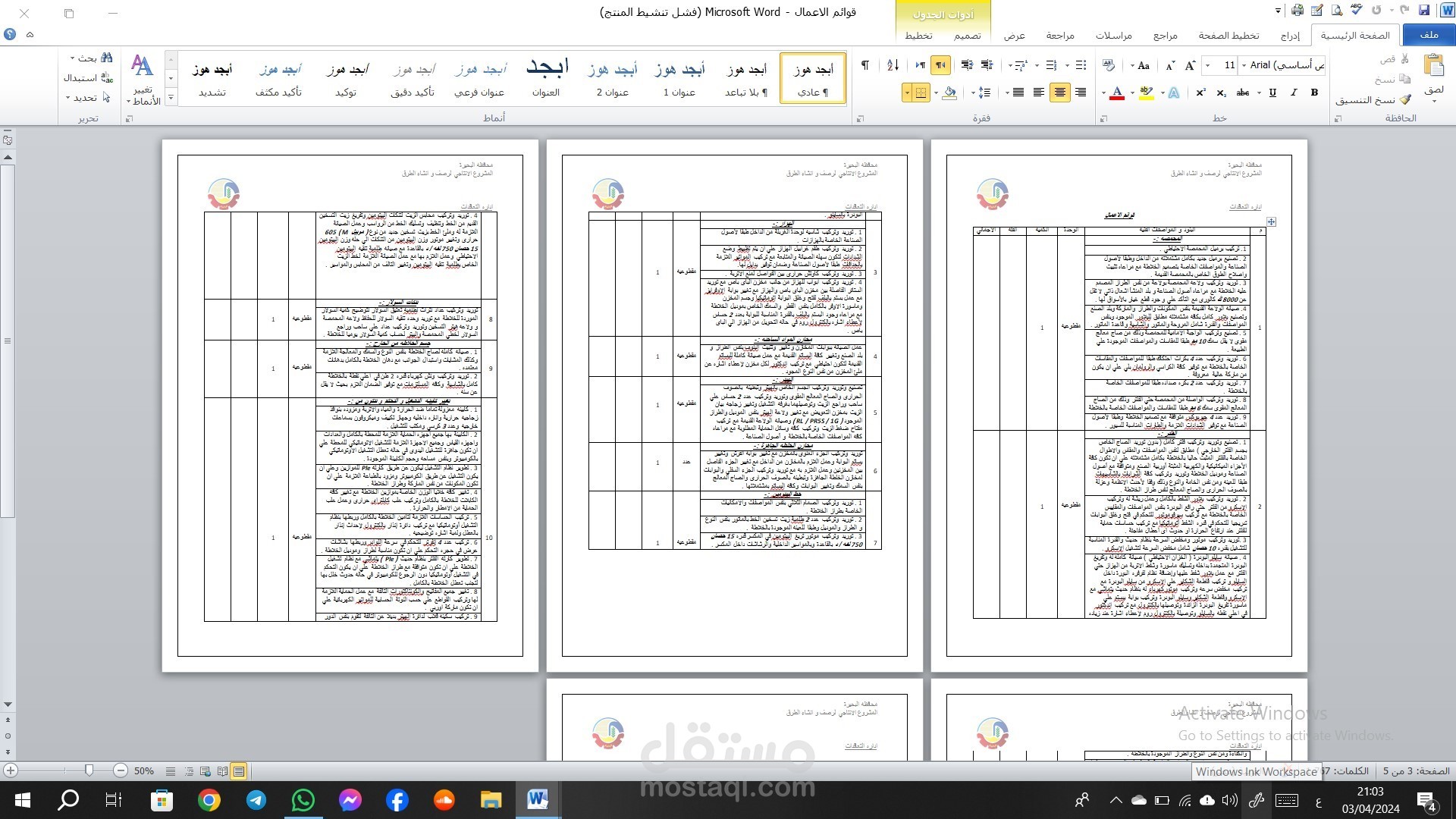Open Telegram from the taskbar
Viewport: 1456px width, 819px height.
click(x=256, y=800)
